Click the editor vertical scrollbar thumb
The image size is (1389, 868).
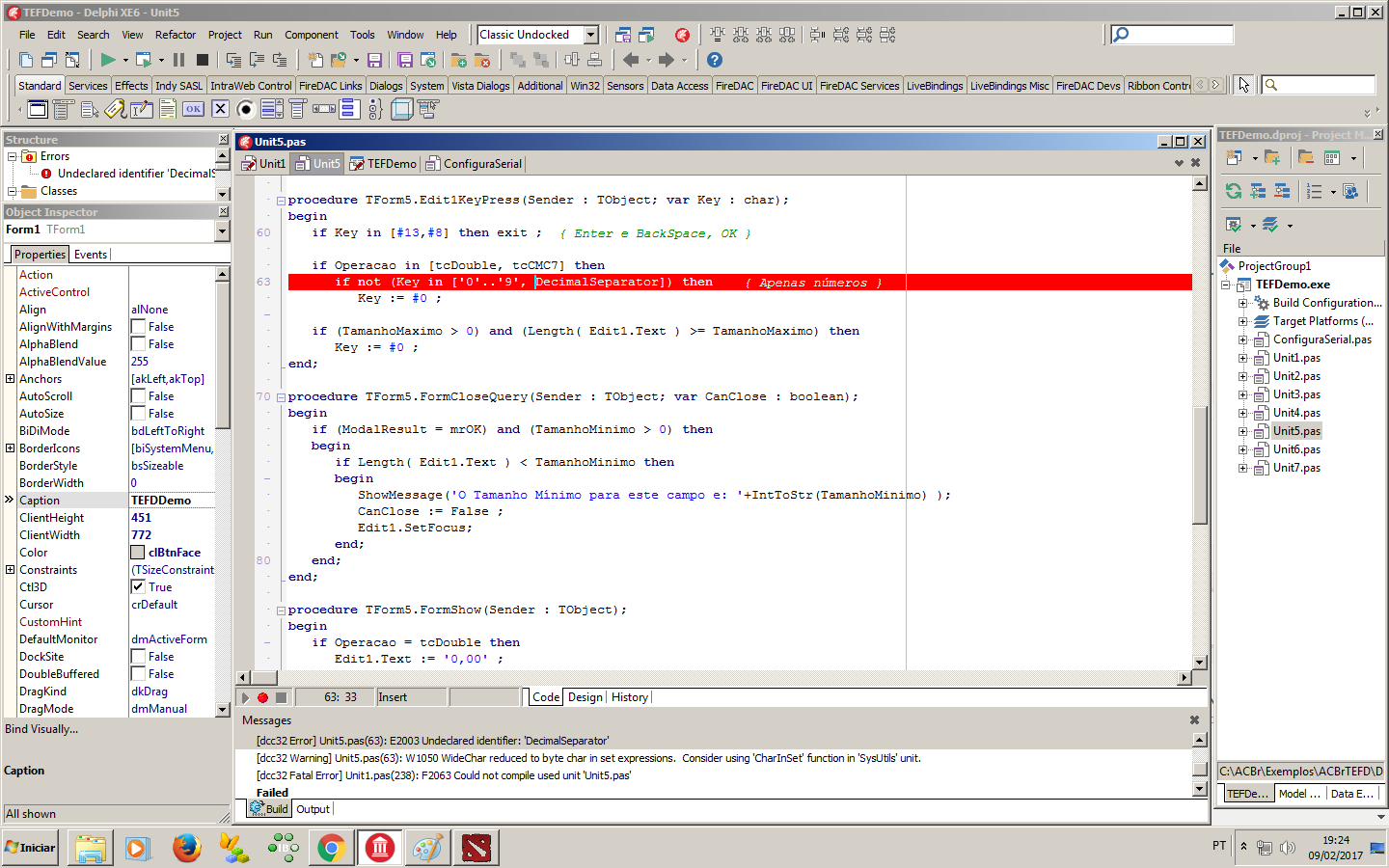click(x=1200, y=467)
